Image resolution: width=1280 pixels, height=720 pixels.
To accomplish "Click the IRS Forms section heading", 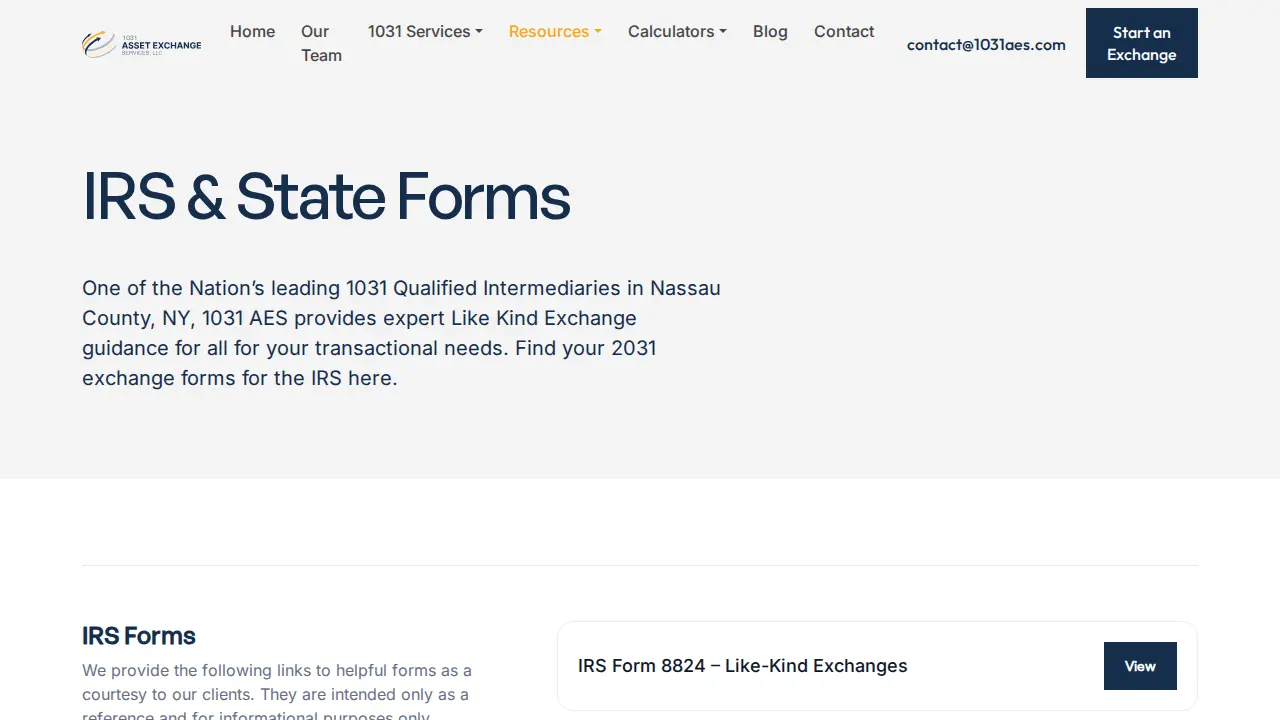I will [x=139, y=636].
